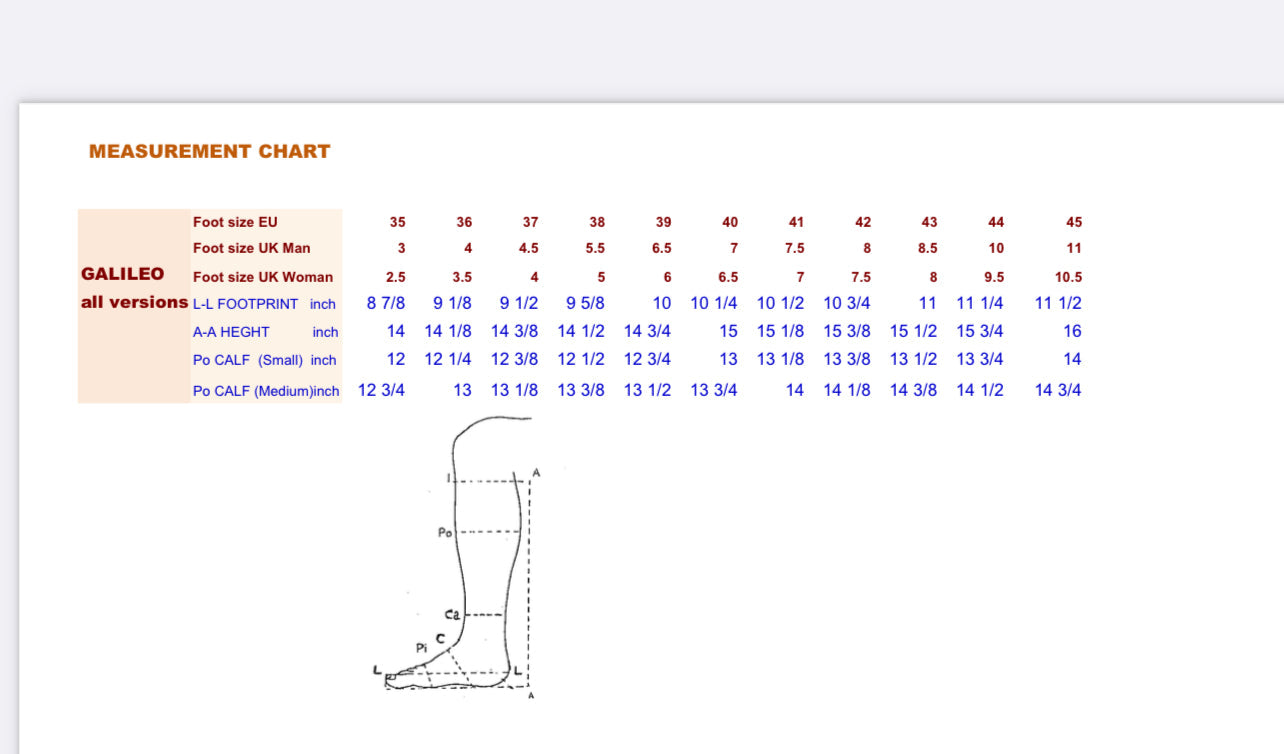This screenshot has height=754, width=1284.
Task: Select A-A height value 15 3/4
Action: [x=980, y=331]
